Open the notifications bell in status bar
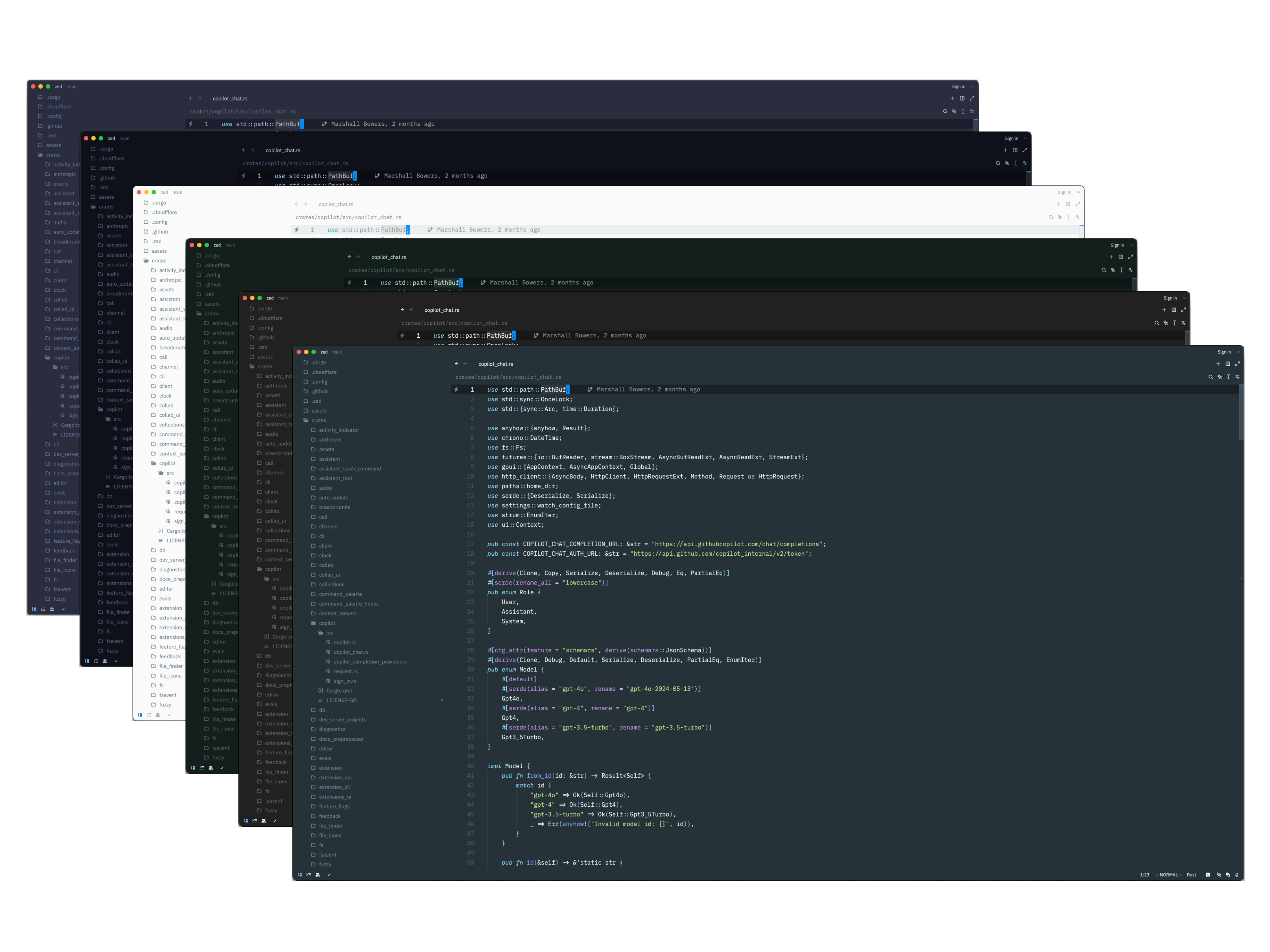The image size is (1270, 952). pyautogui.click(x=1237, y=875)
